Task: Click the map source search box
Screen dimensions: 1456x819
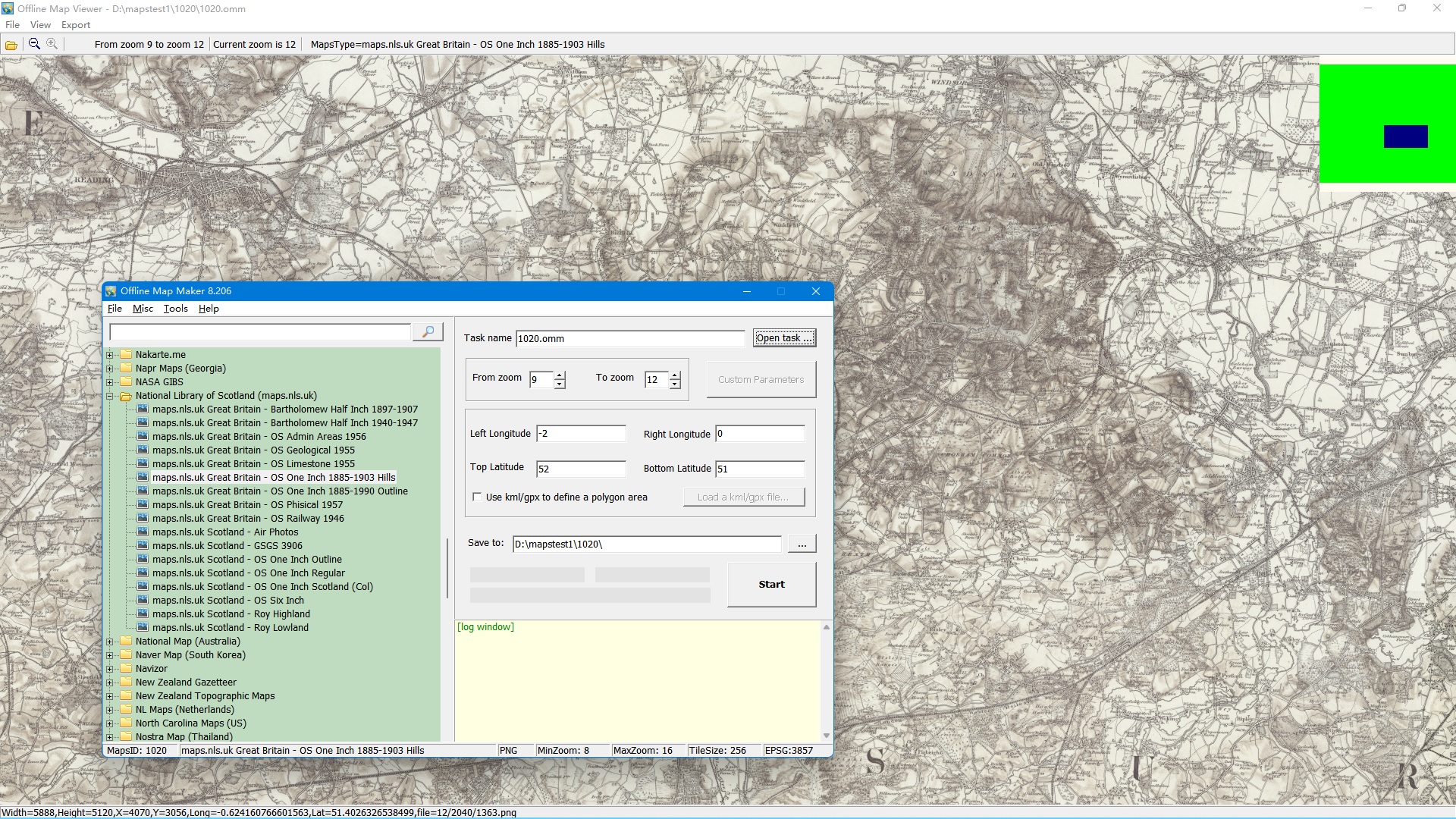Action: click(x=259, y=332)
